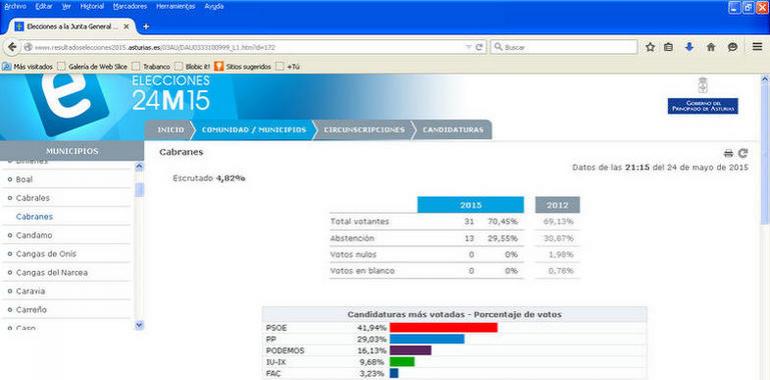Refresh the Cabranes election data
The width and height of the screenshot is (770, 380).
[743, 153]
